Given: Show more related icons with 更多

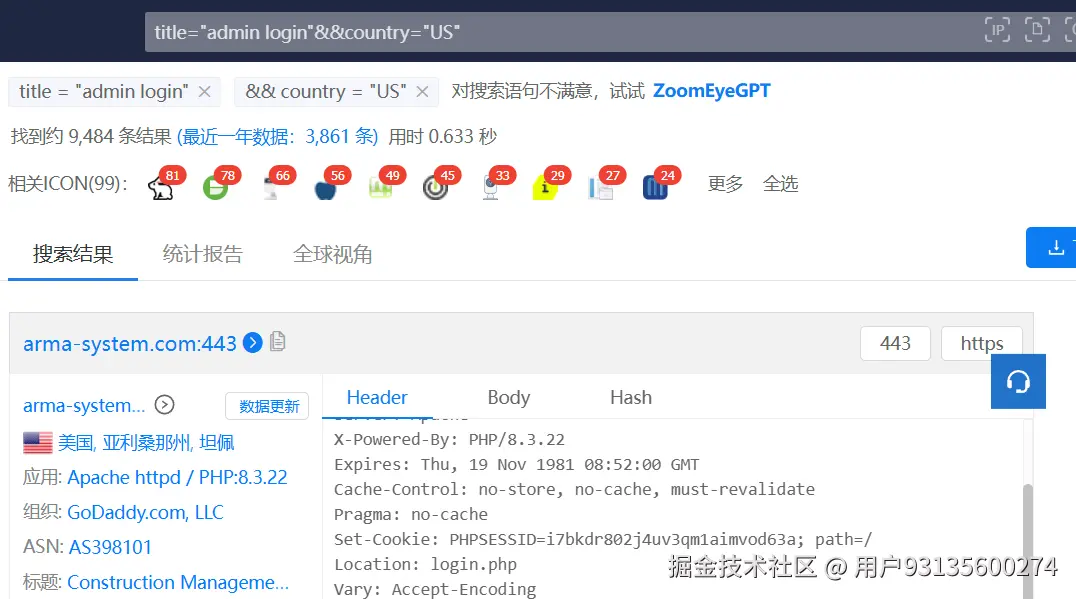Looking at the screenshot, I should point(725,184).
